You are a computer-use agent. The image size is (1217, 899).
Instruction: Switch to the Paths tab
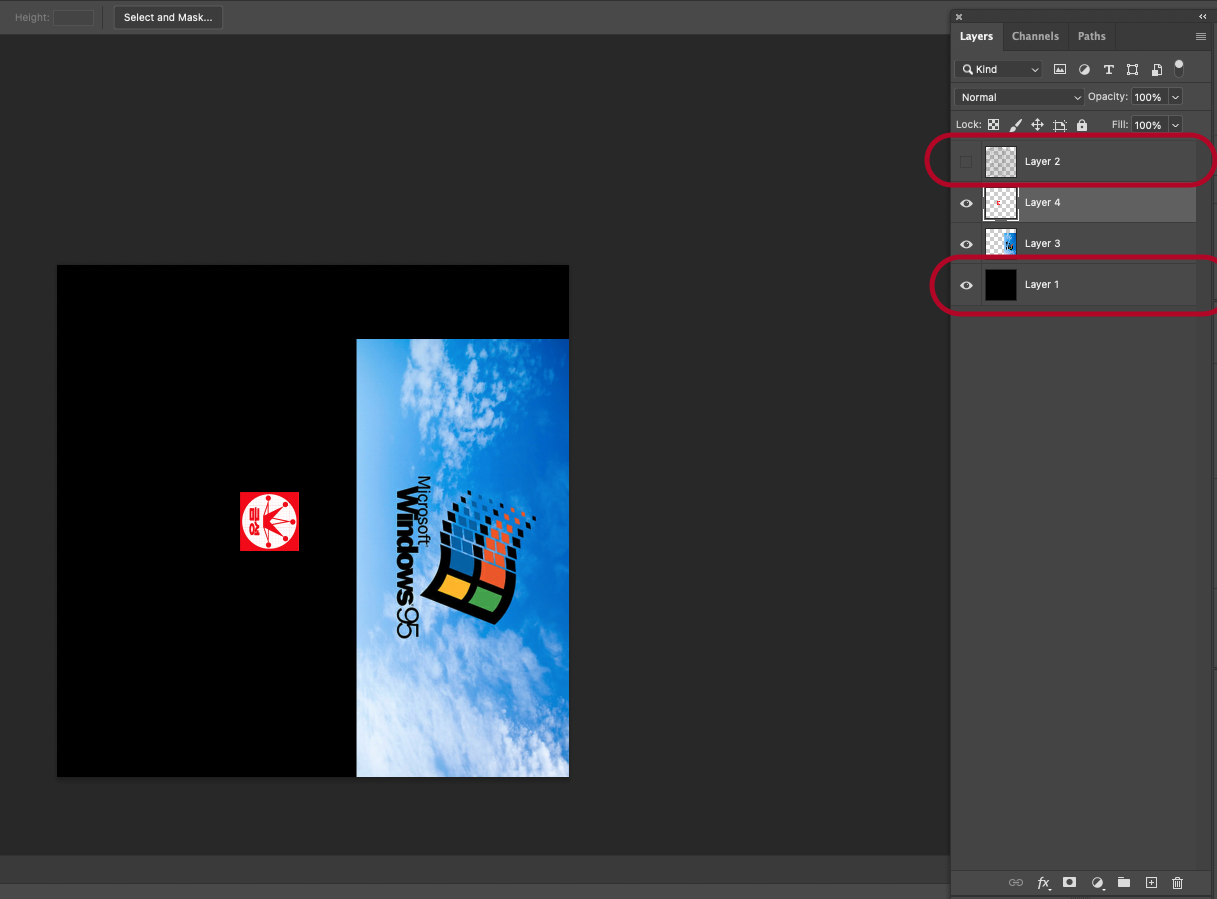(1092, 36)
